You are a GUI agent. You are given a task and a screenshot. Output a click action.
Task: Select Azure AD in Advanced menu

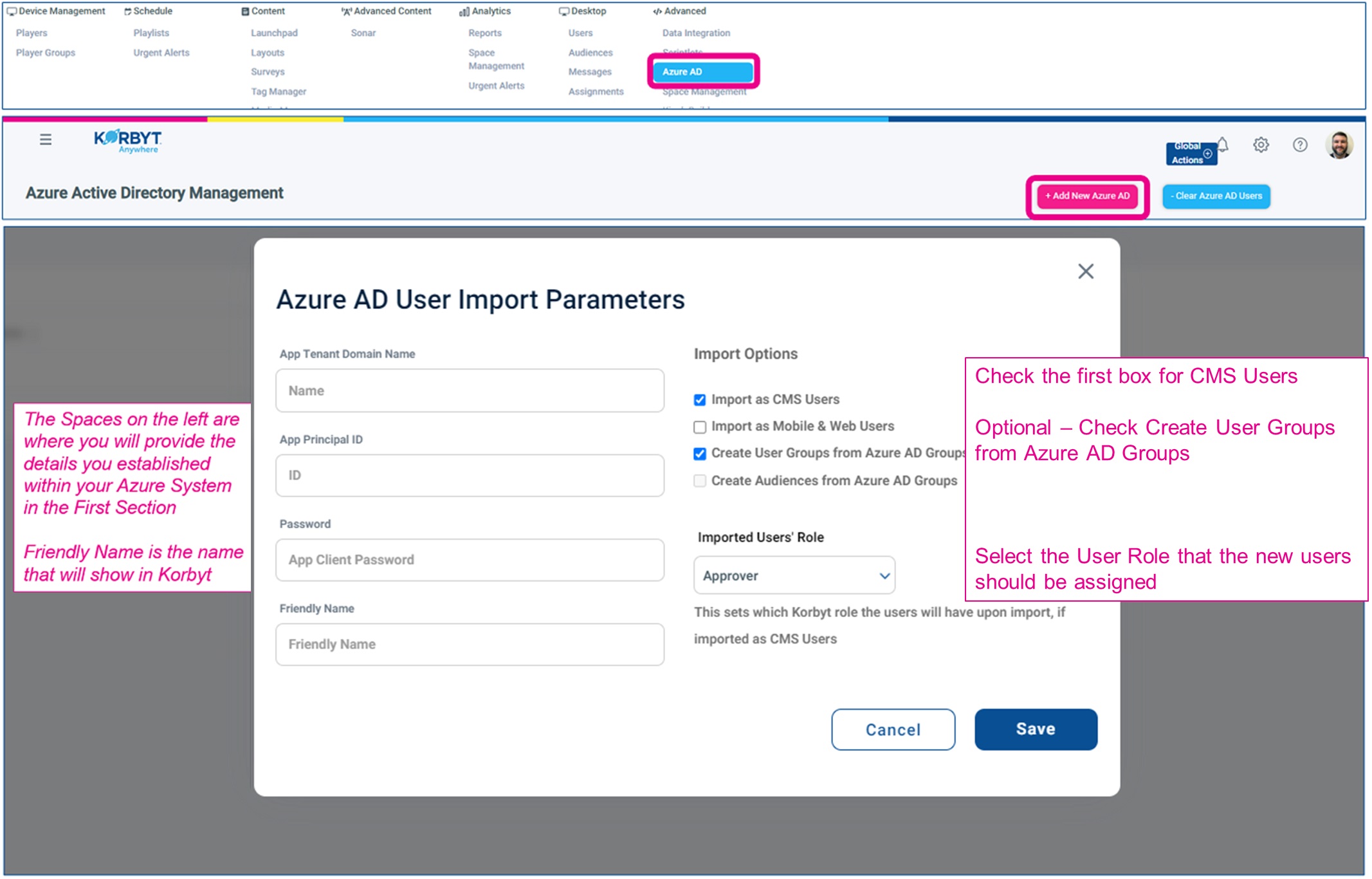tap(702, 71)
